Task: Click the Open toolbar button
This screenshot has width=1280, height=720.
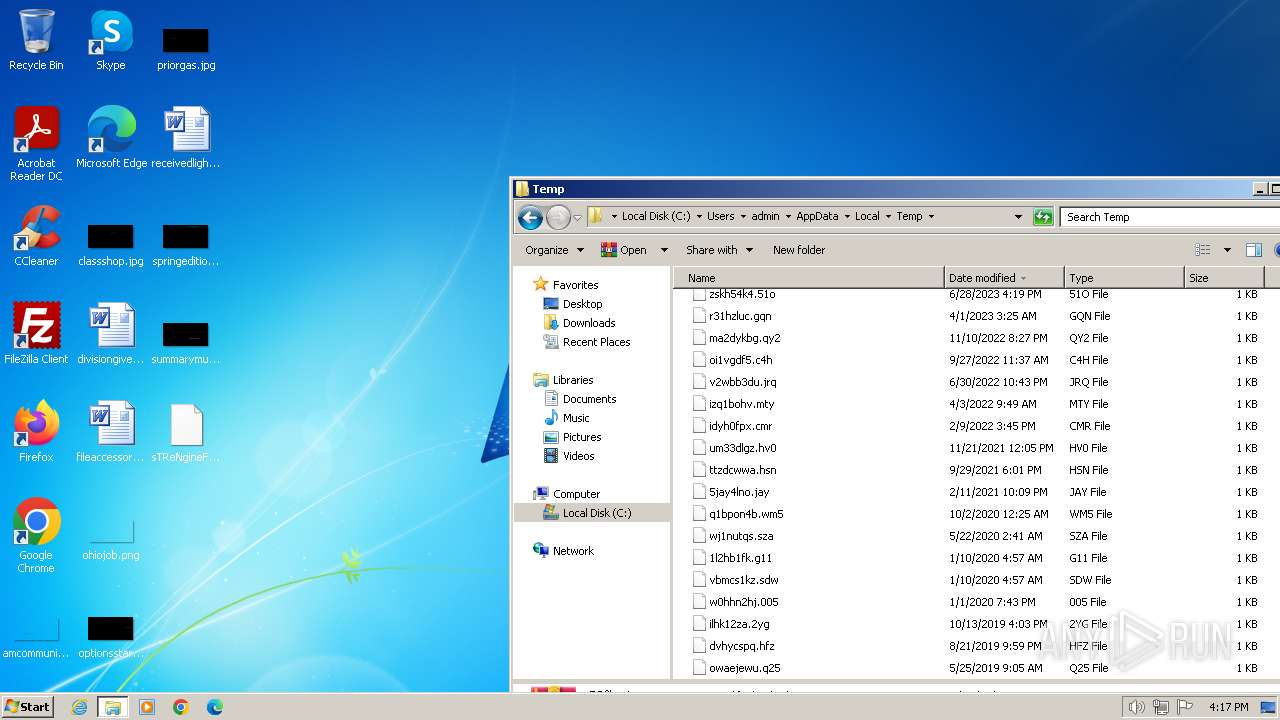Action: point(625,250)
